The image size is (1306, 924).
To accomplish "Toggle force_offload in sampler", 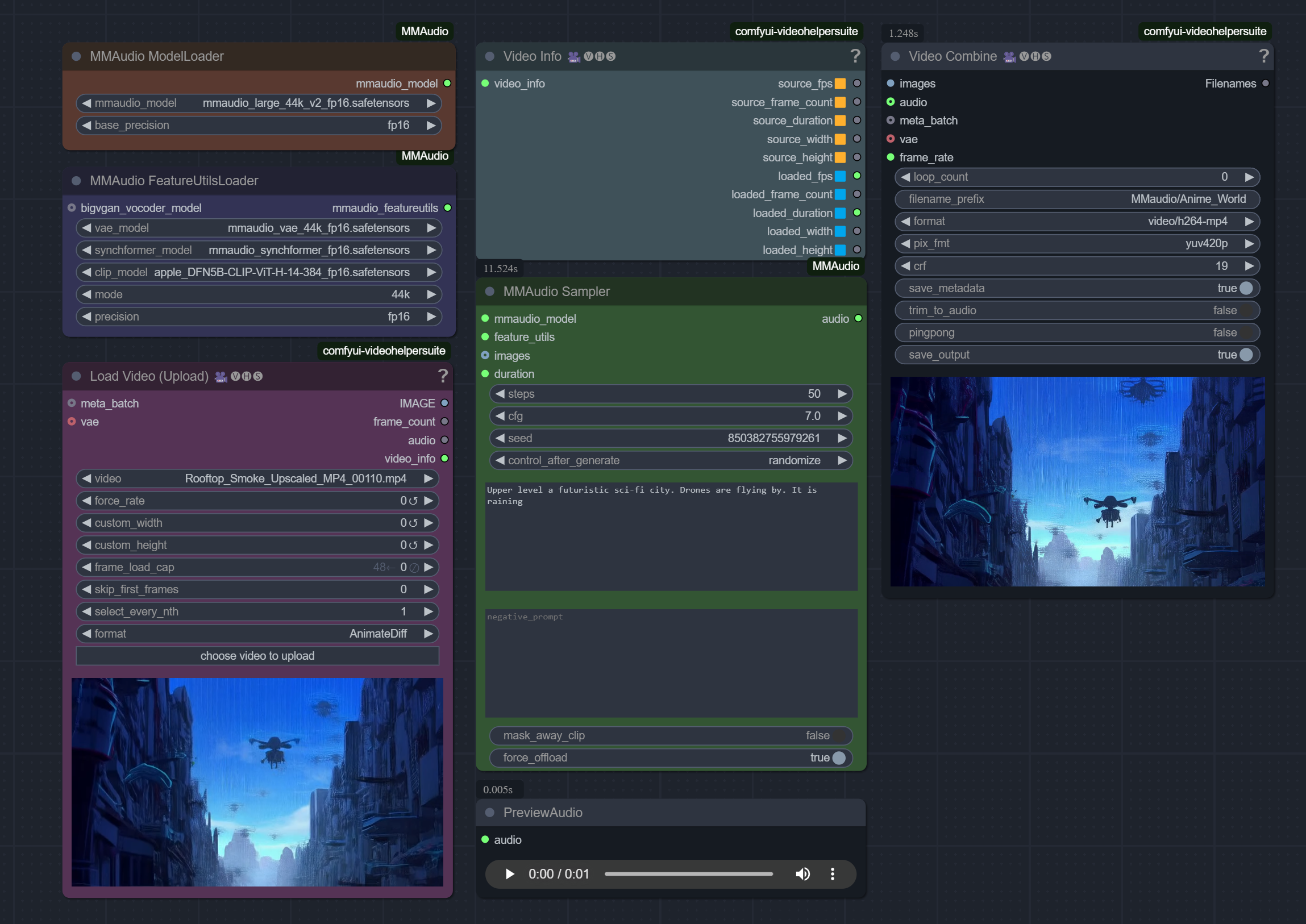I will [838, 758].
